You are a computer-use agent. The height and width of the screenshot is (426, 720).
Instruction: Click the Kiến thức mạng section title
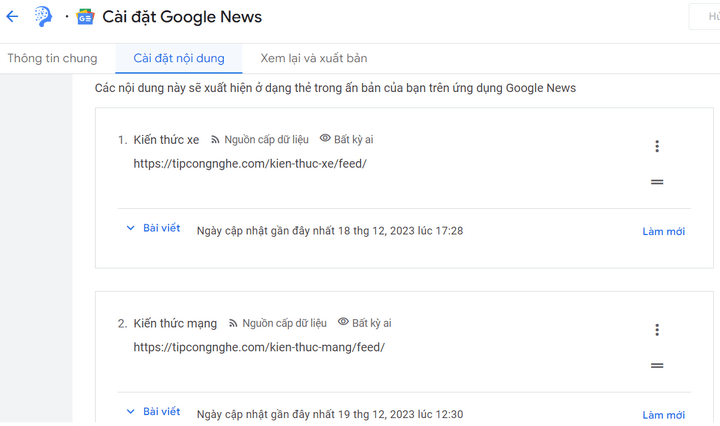click(175, 323)
